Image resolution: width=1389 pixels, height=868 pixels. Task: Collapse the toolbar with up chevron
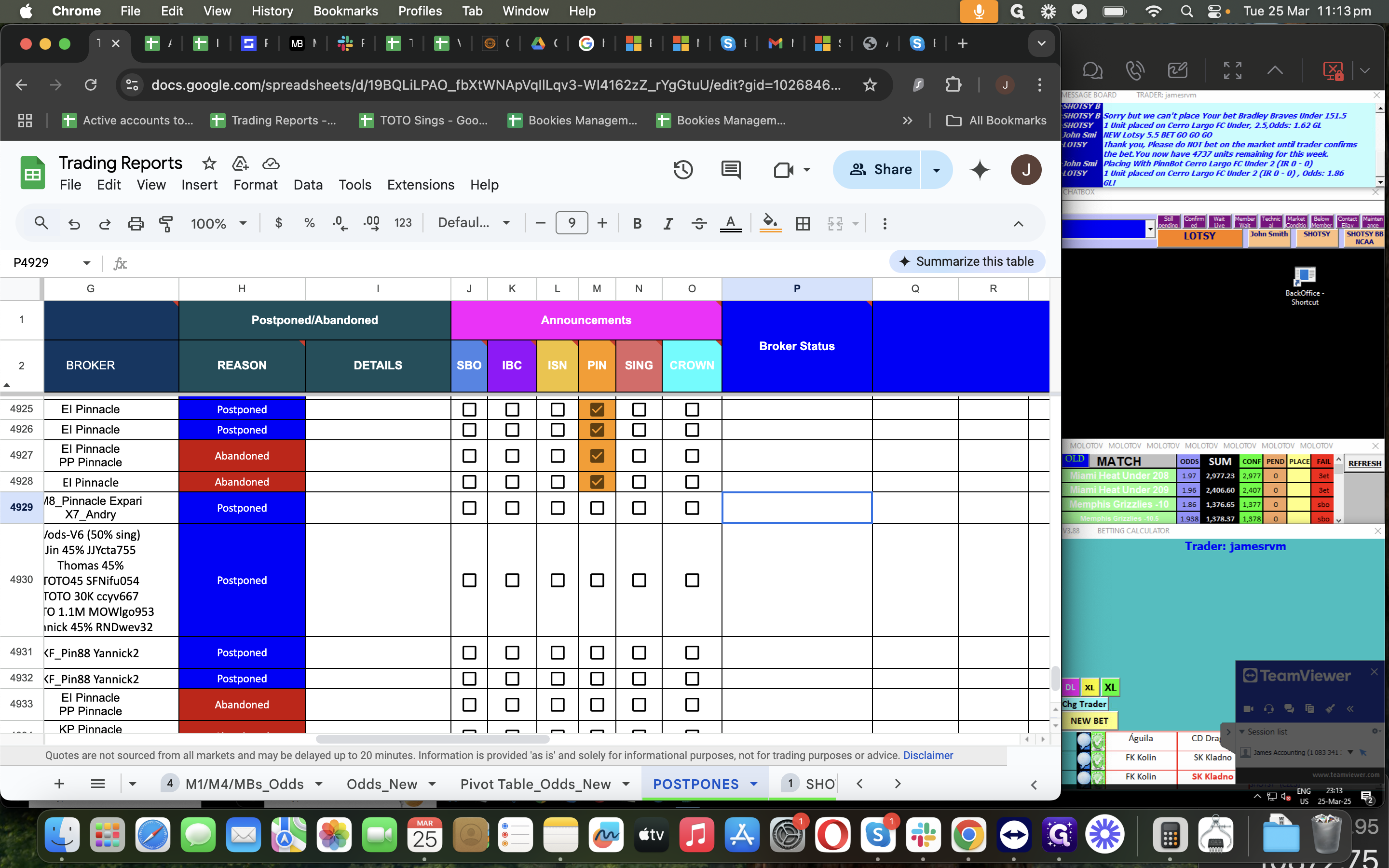(x=1018, y=223)
